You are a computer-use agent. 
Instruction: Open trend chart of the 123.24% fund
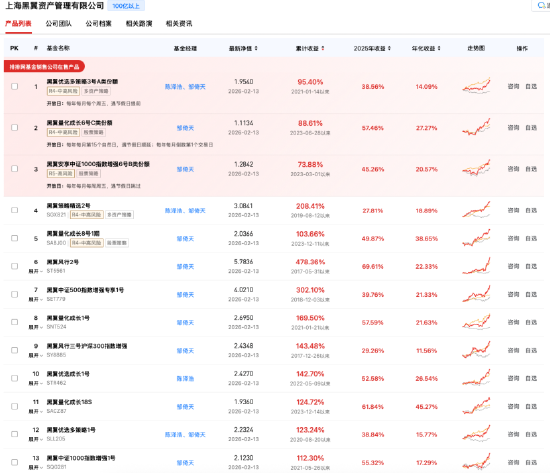click(476, 434)
